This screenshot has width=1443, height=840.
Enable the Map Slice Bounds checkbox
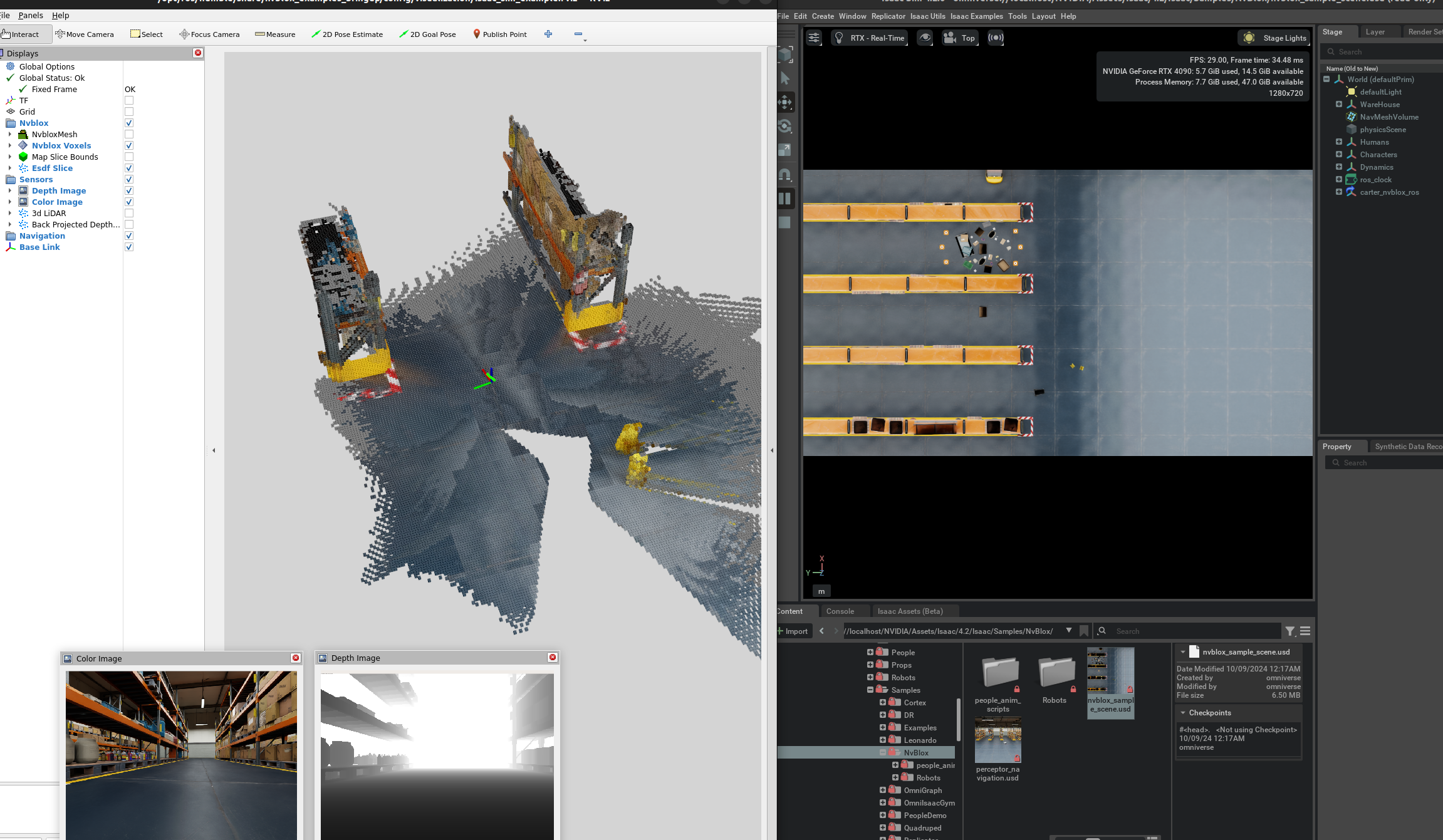pos(129,157)
